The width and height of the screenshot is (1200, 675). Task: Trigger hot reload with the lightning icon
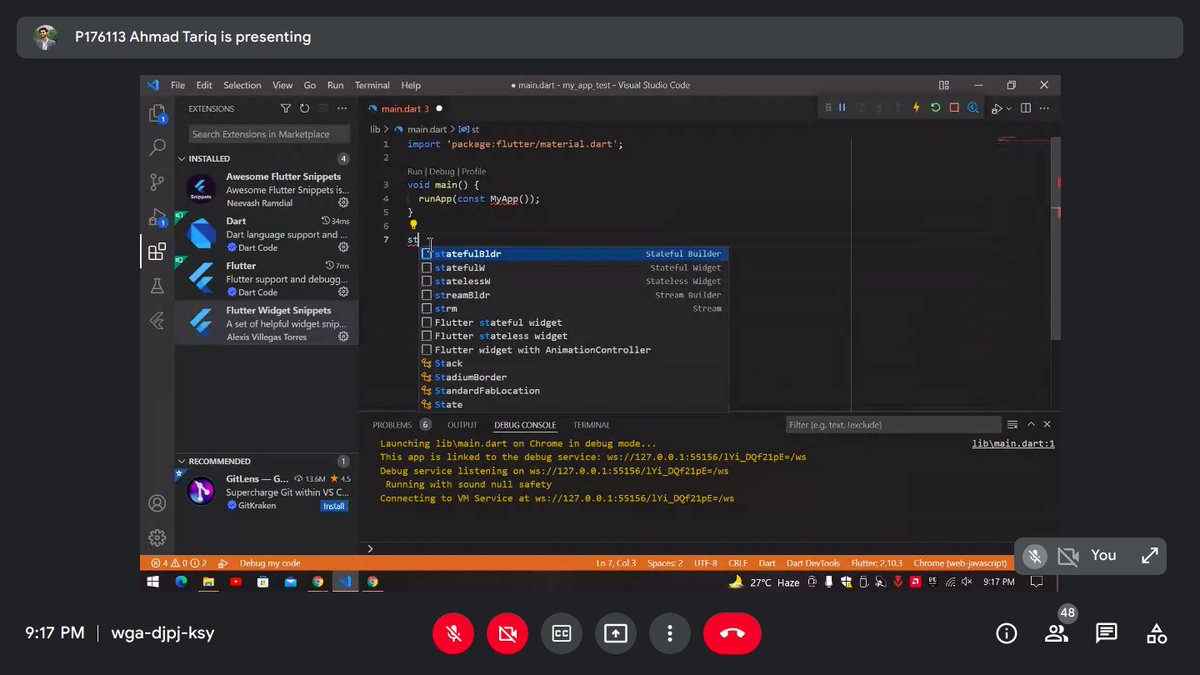(916, 108)
